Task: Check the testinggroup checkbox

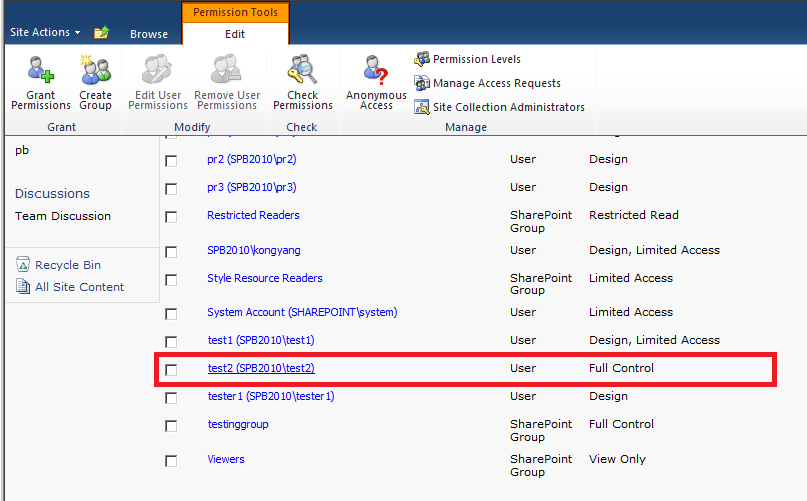Action: [171, 426]
